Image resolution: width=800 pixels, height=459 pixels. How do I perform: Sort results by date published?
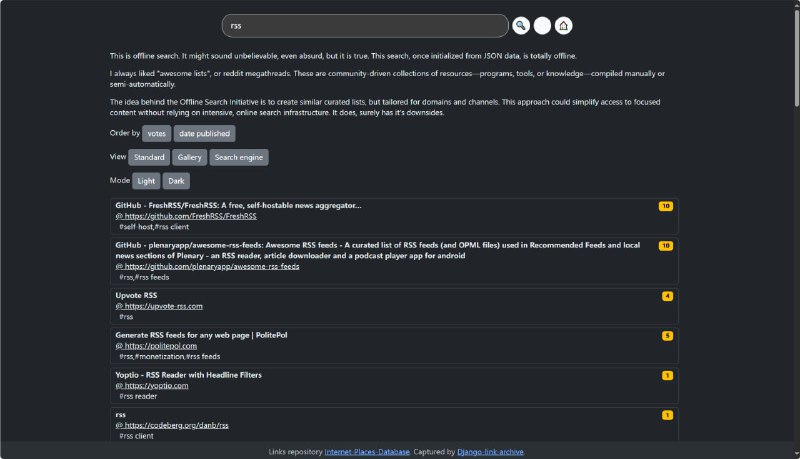(x=205, y=133)
